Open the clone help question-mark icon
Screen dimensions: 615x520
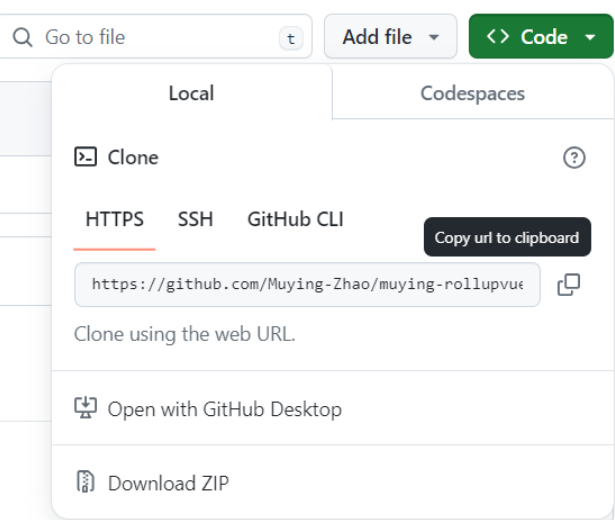tap(574, 157)
